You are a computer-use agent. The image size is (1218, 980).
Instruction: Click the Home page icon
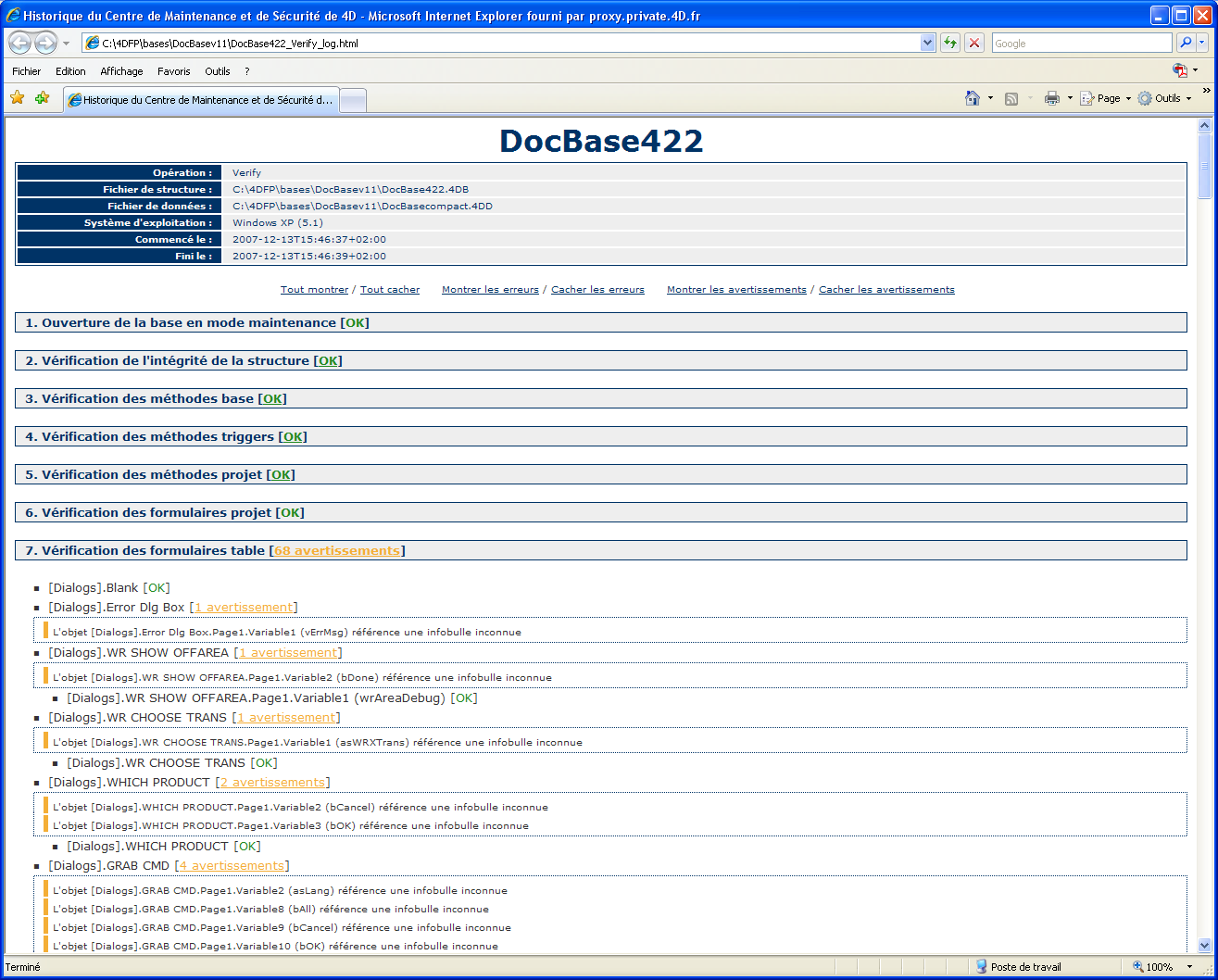[x=972, y=98]
